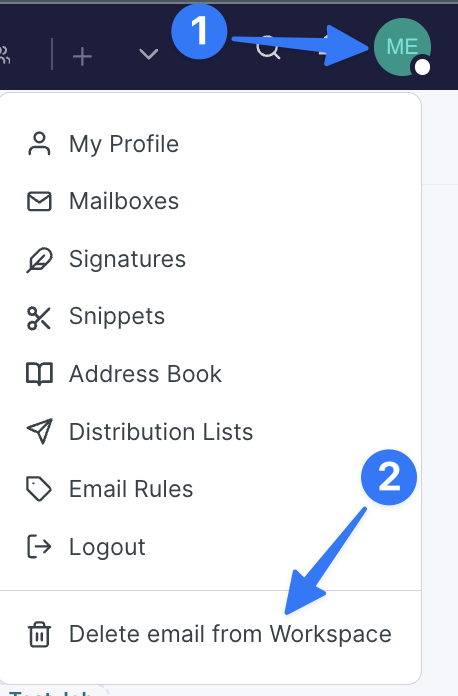Click the scissors icon for Snippets
458x696 pixels.
39,318
